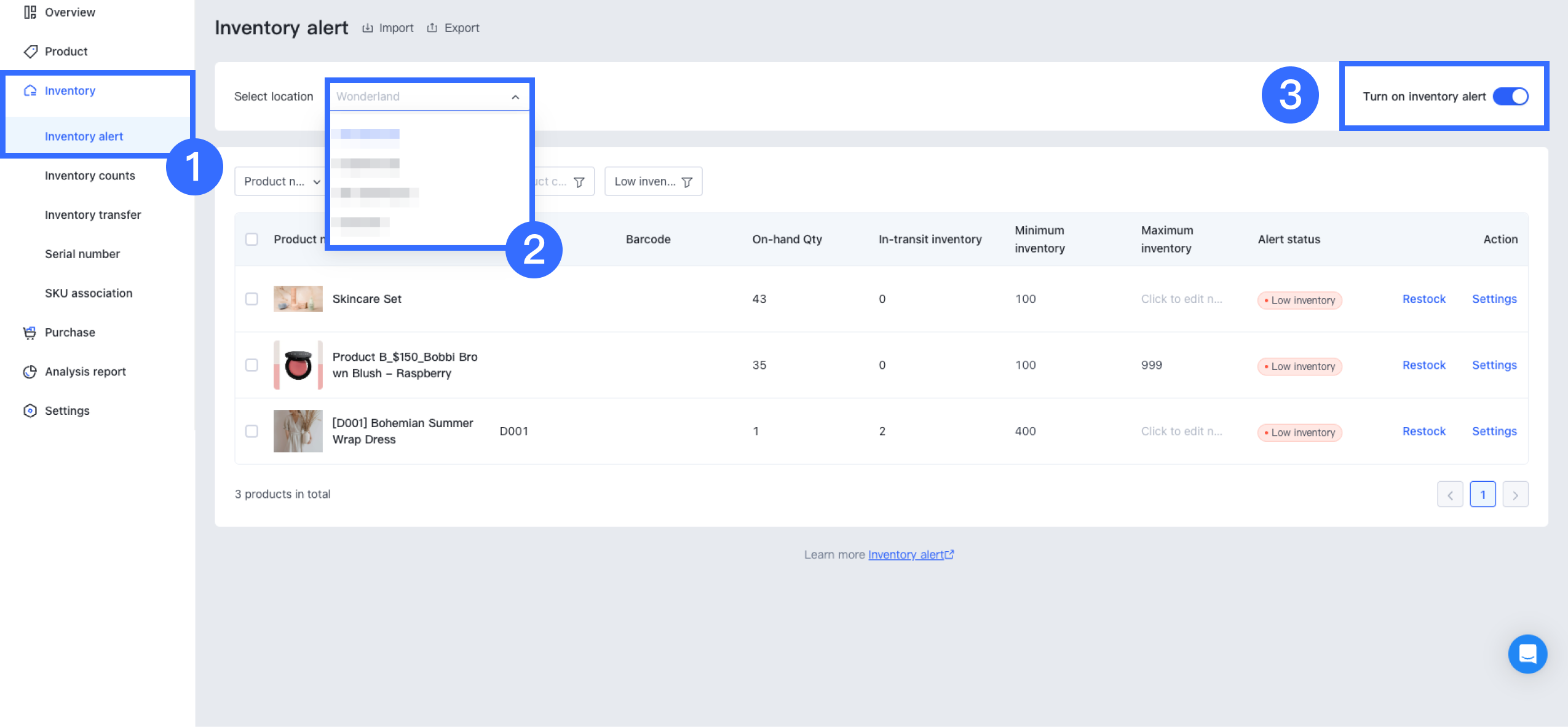The image size is (1568, 727).
Task: Click the Export icon button
Action: coord(432,28)
